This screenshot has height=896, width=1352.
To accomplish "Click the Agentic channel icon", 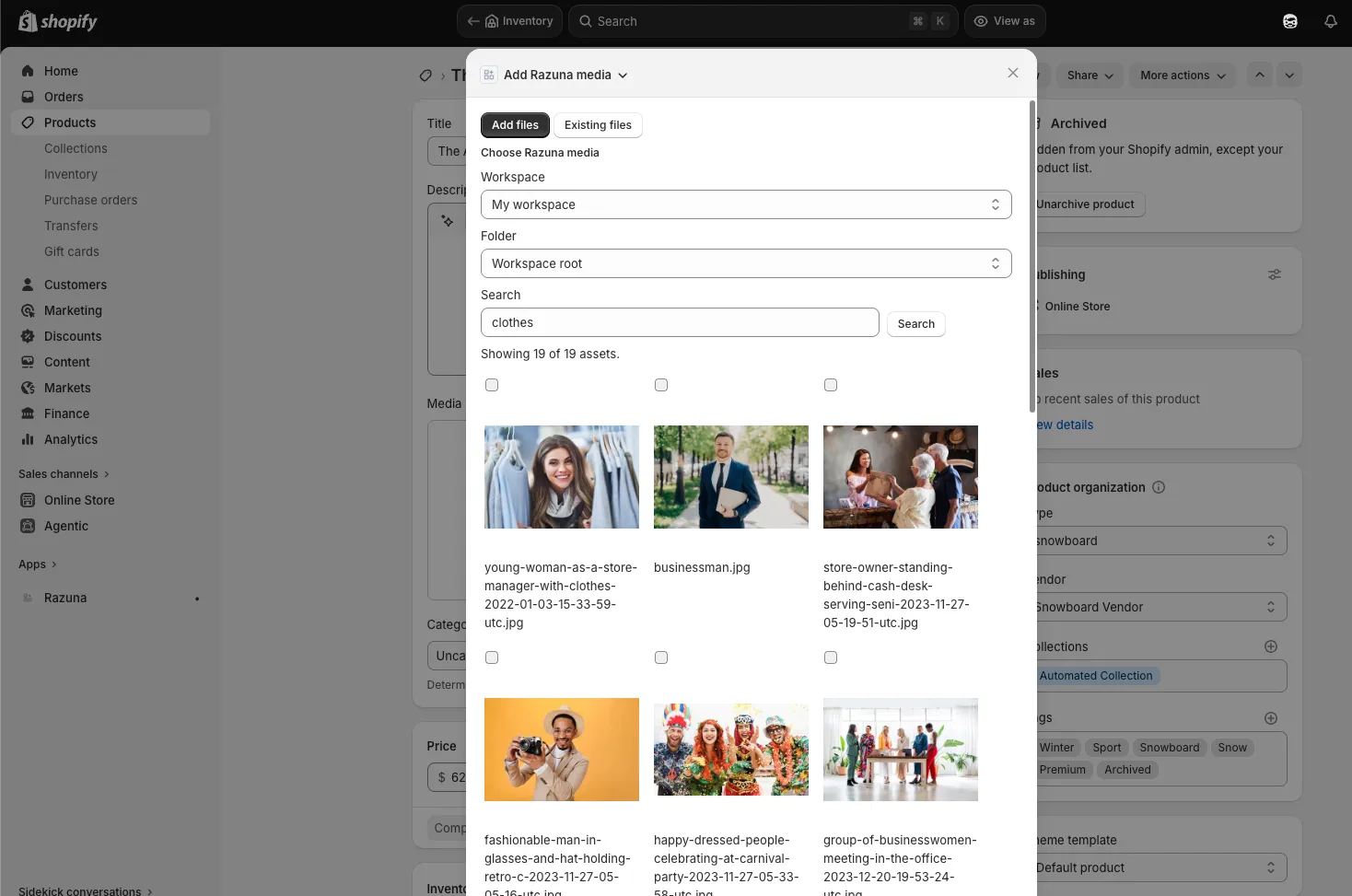I will pyautogui.click(x=28, y=526).
